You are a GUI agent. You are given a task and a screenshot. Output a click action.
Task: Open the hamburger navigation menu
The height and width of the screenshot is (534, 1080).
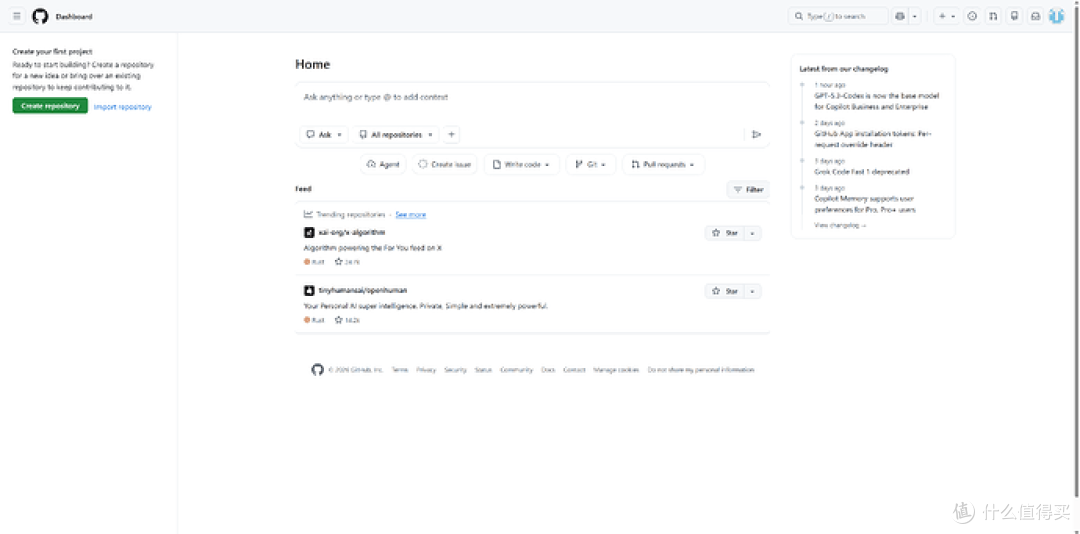(x=17, y=16)
